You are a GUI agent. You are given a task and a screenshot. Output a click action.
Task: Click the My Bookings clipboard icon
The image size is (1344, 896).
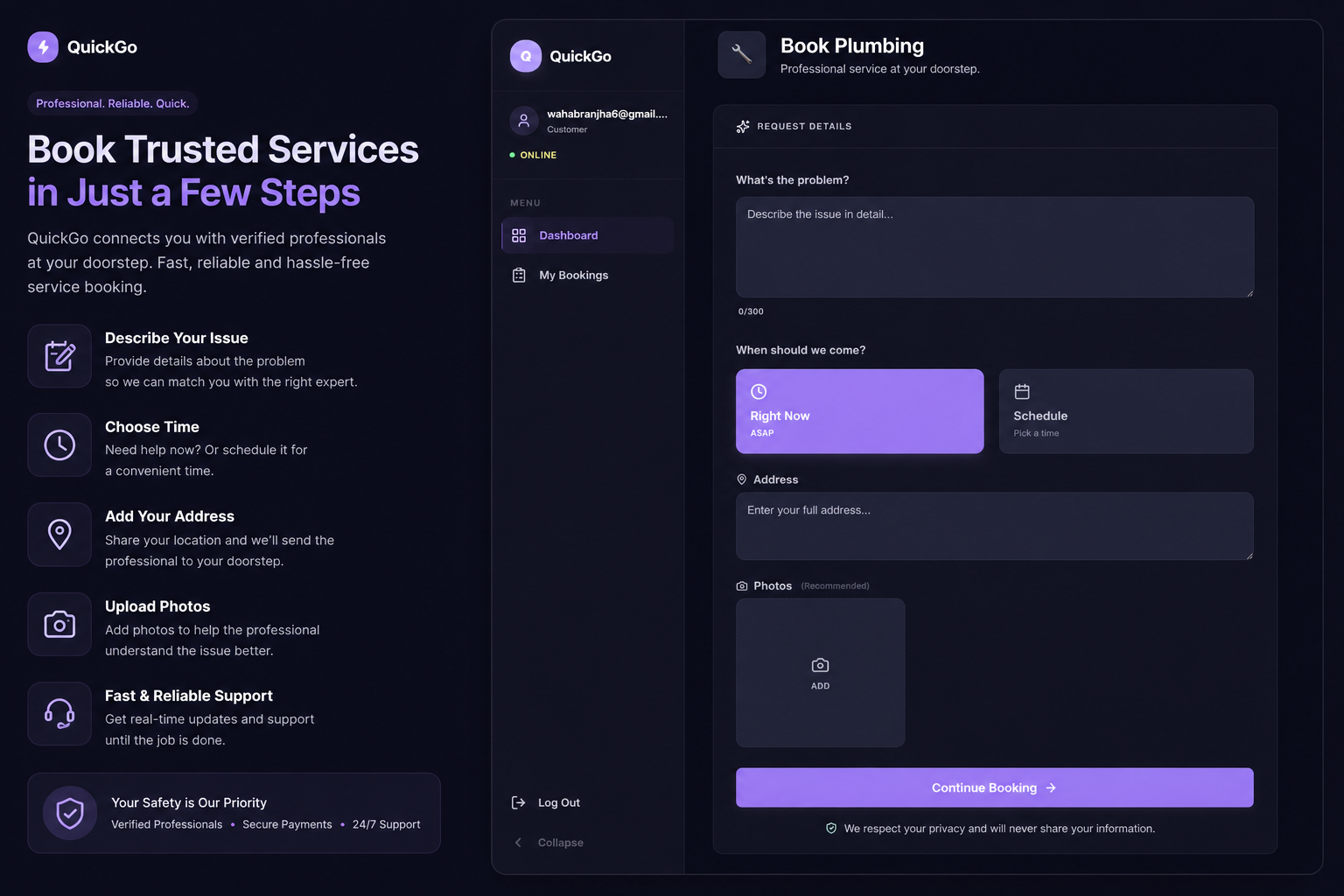click(x=519, y=275)
